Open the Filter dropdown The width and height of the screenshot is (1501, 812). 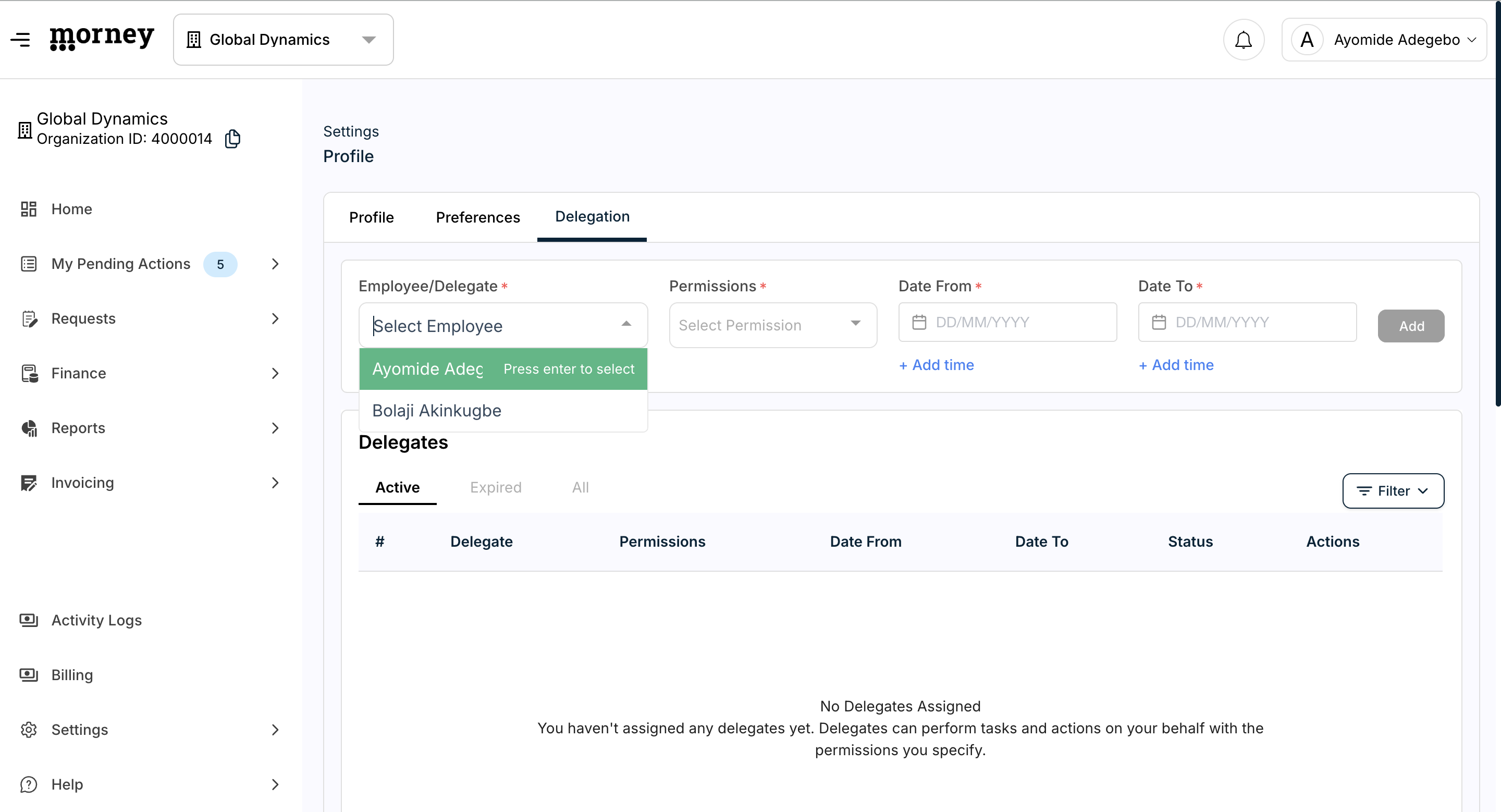pyautogui.click(x=1393, y=491)
